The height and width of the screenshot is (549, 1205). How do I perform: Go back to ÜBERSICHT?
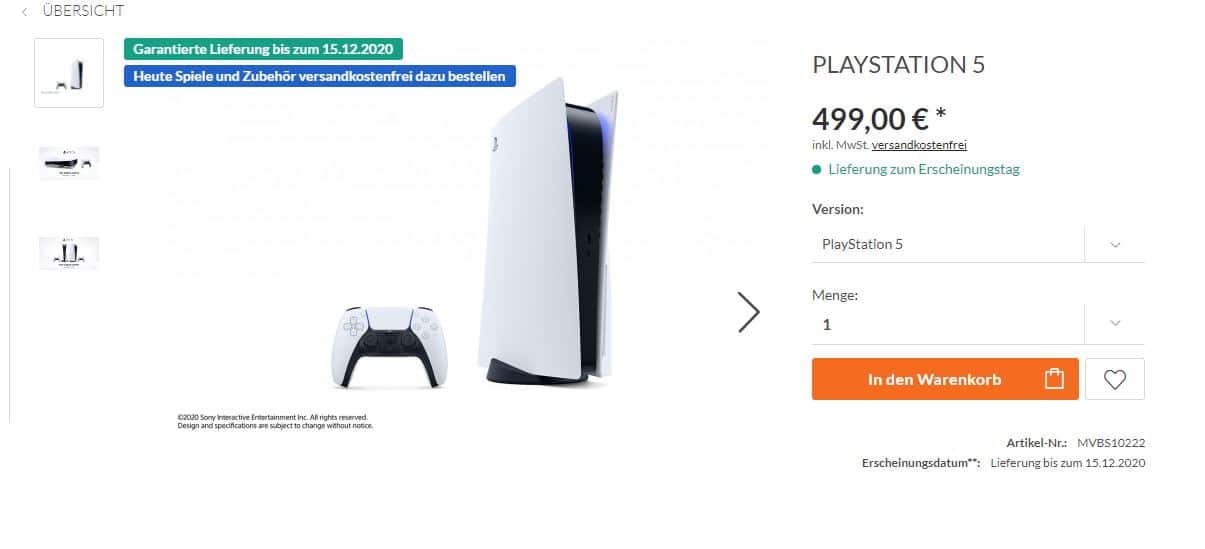pos(83,11)
